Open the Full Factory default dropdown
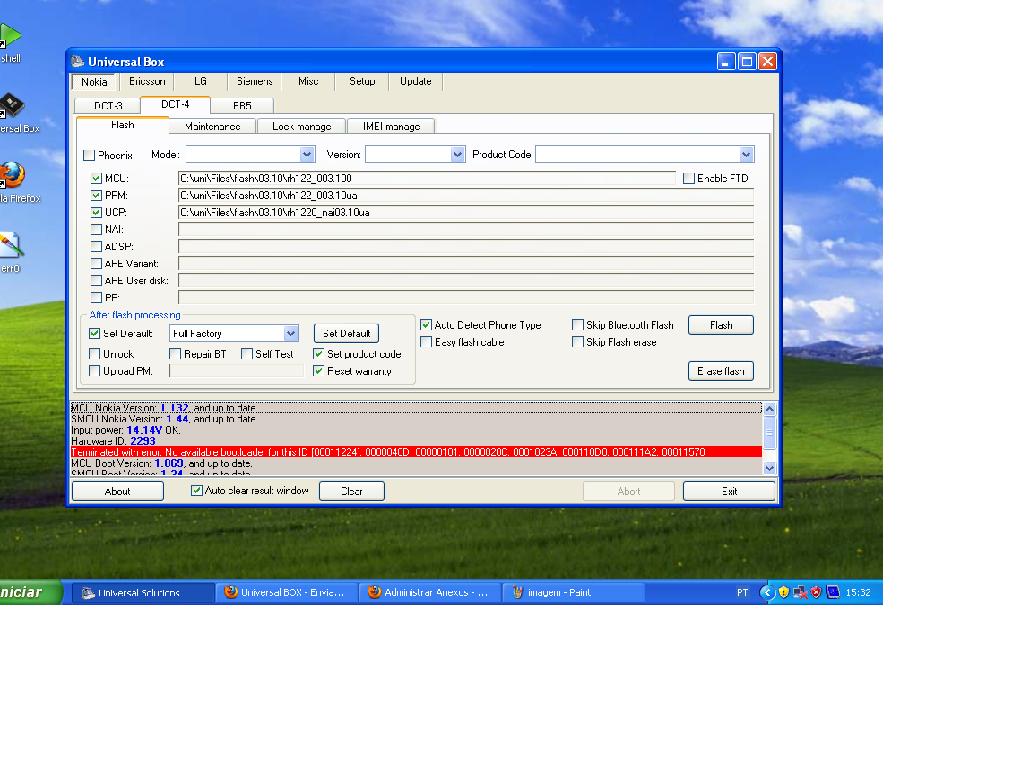This screenshot has width=1024, height=768. coord(291,334)
